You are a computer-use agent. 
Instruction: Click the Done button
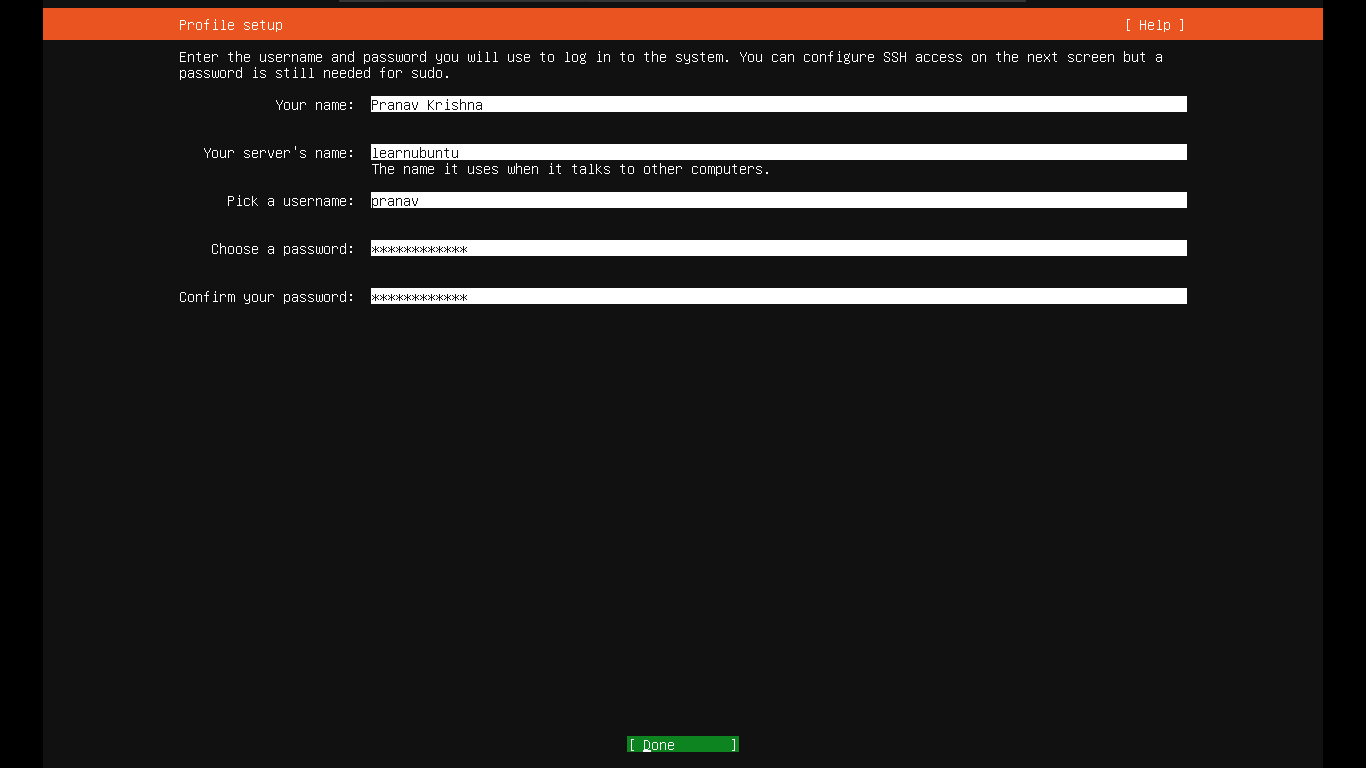click(683, 744)
